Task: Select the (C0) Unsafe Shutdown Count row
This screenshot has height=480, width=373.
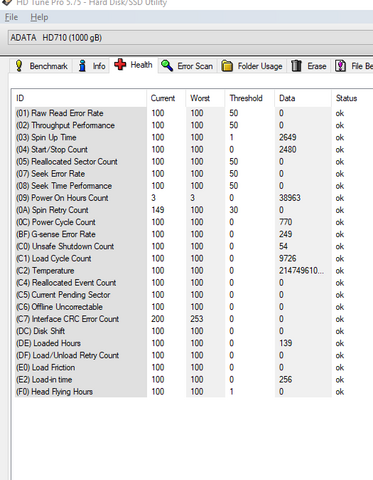Action: click(x=193, y=246)
